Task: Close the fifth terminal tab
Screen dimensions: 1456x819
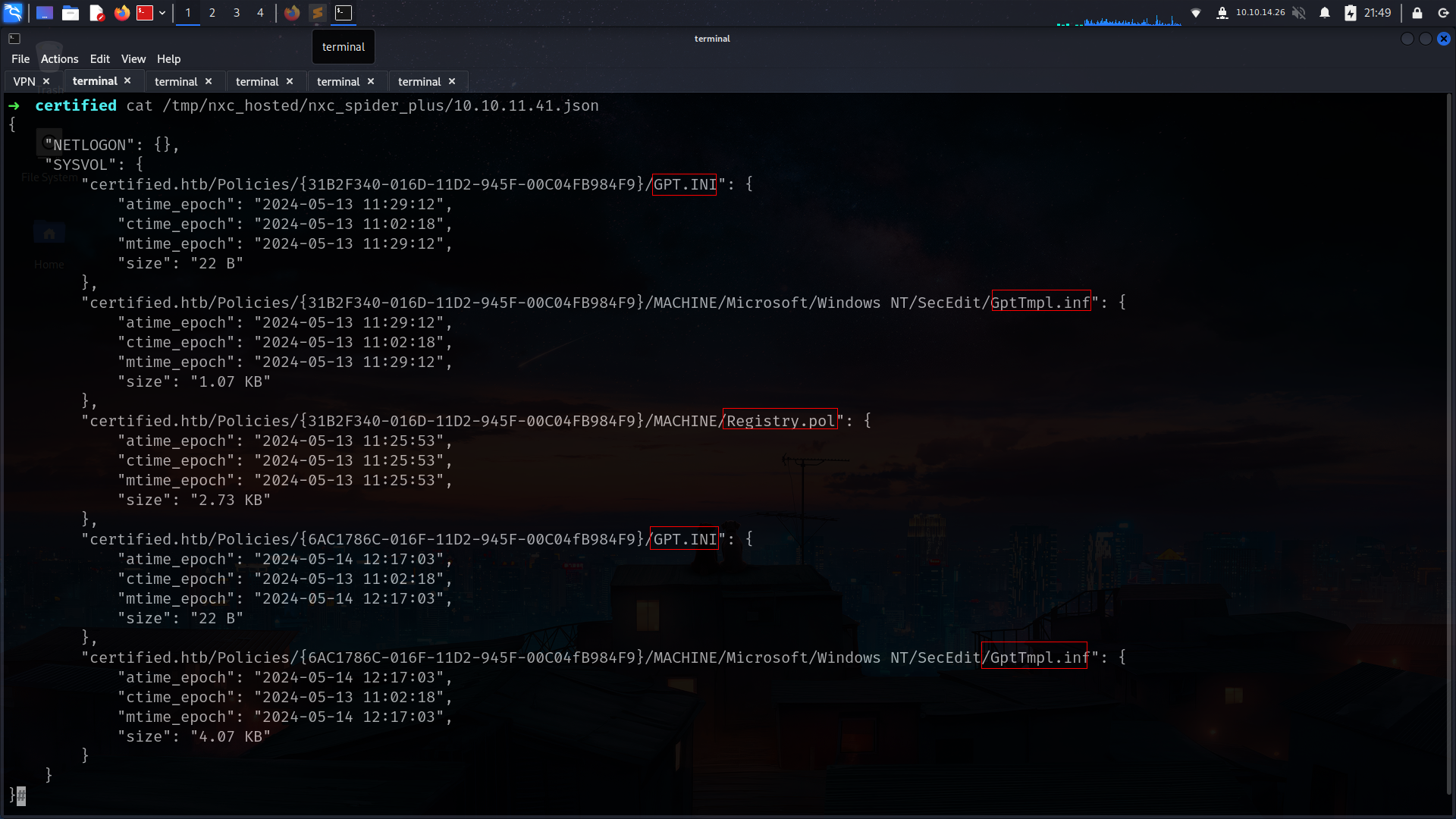Action: click(x=452, y=81)
